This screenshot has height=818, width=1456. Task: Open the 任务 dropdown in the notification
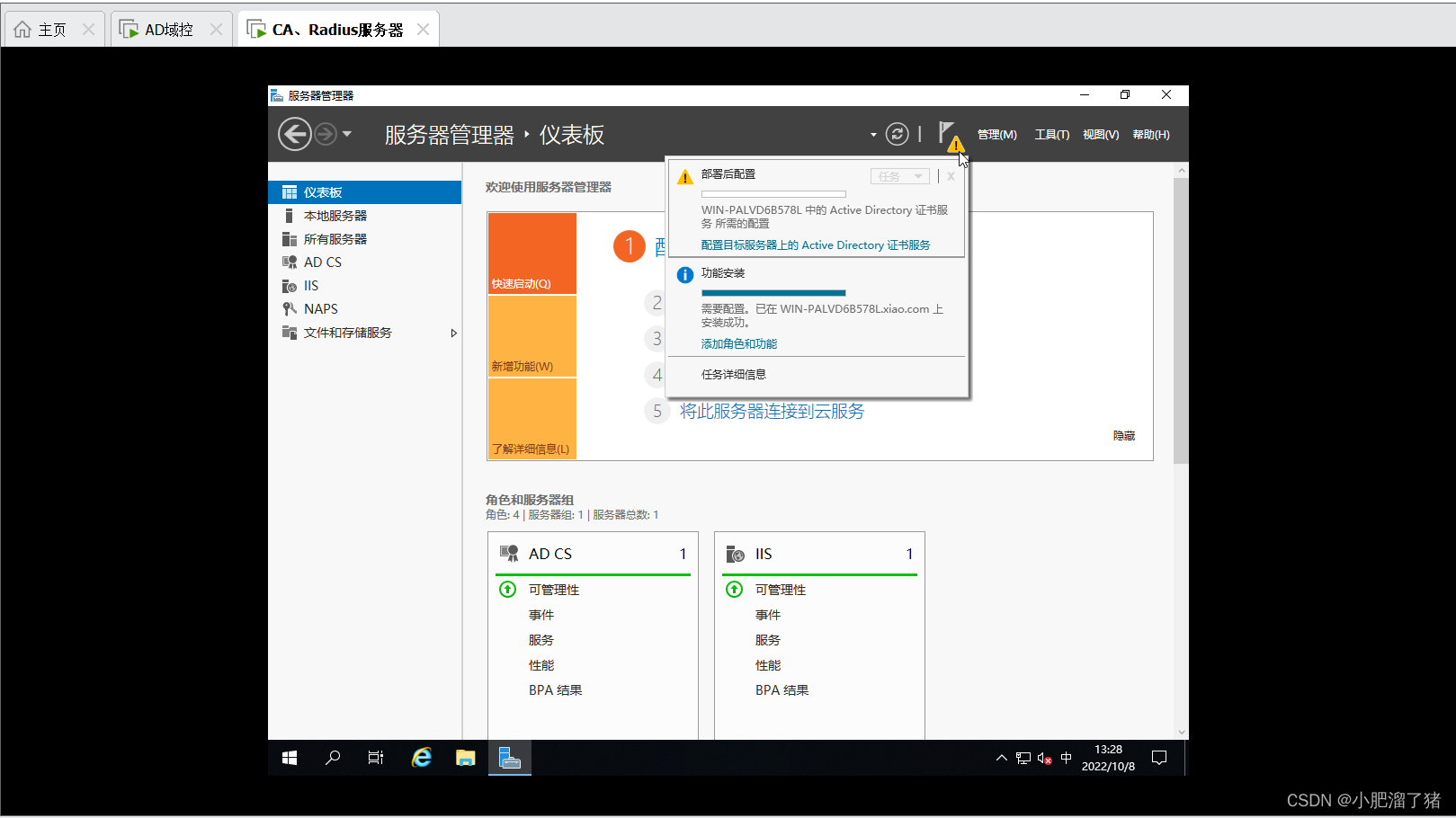click(900, 176)
